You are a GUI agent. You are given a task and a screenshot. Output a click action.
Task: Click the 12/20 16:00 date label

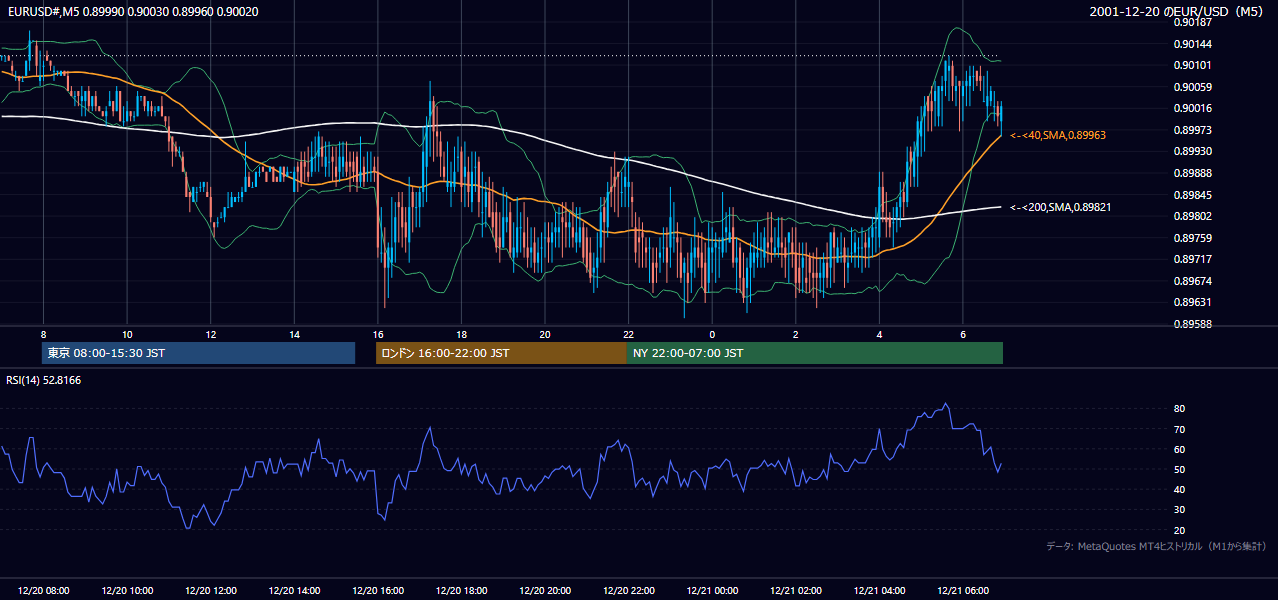coord(378,591)
